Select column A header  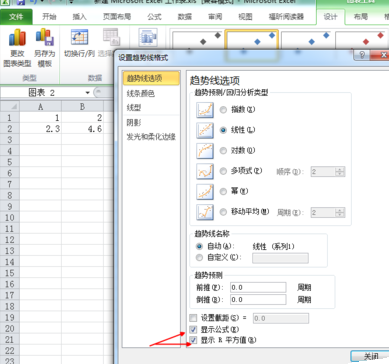click(40, 107)
